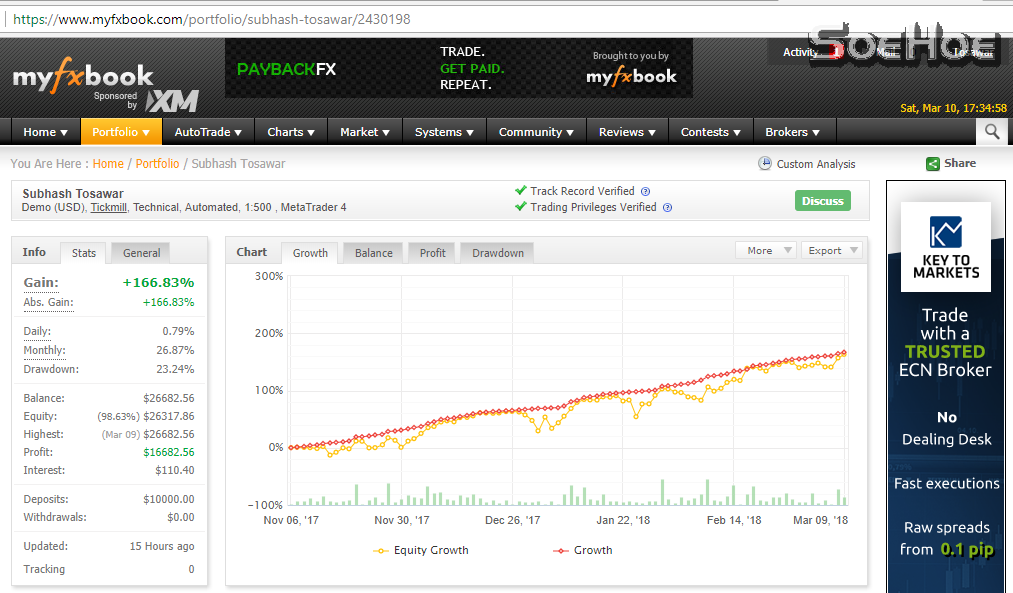Switch to the Drawdown chart tab
Viewport: 1013px width, 593px height.
point(496,253)
